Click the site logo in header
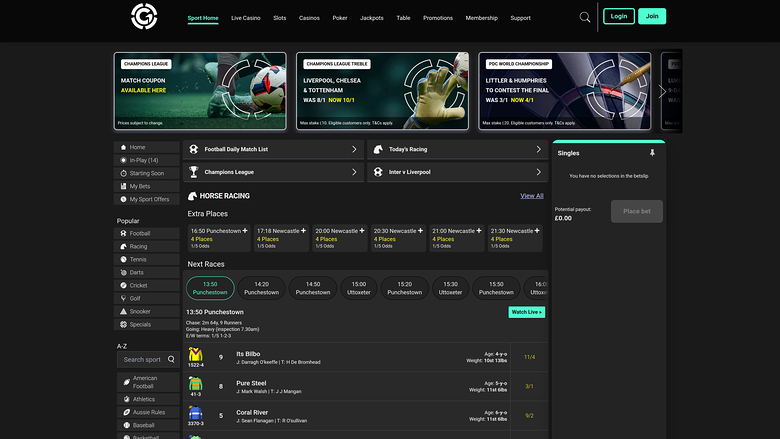This screenshot has width=780, height=439. point(145,17)
